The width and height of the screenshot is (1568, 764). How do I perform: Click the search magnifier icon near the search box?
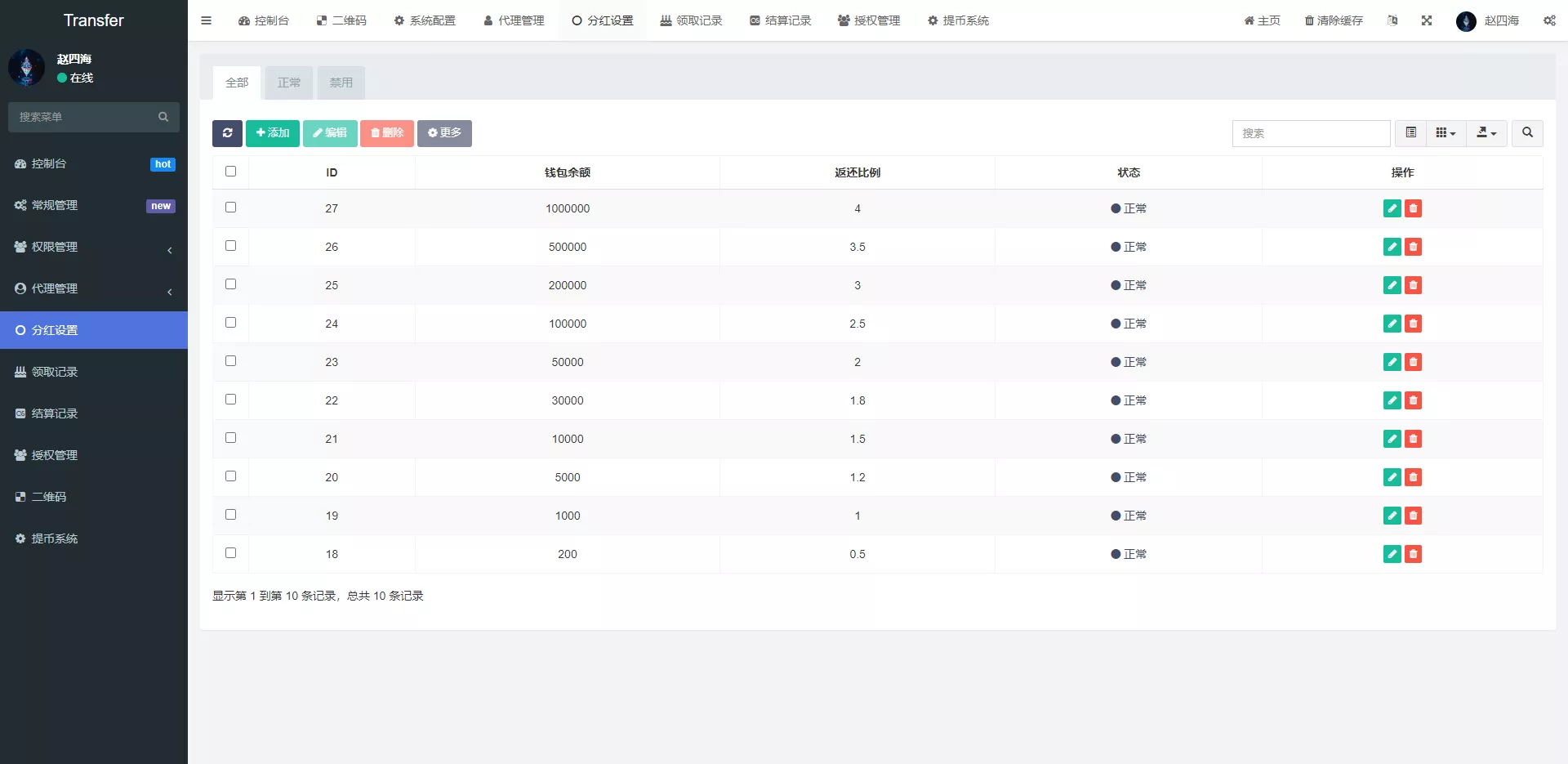pos(1526,133)
